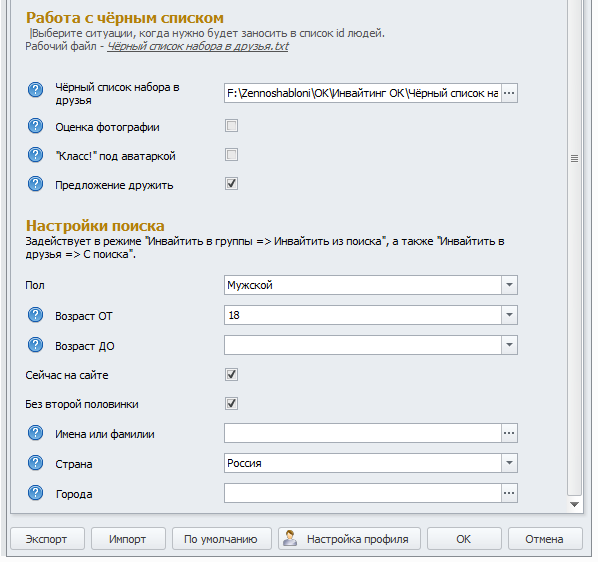Expand the Страна combo box arrow

[509, 463]
